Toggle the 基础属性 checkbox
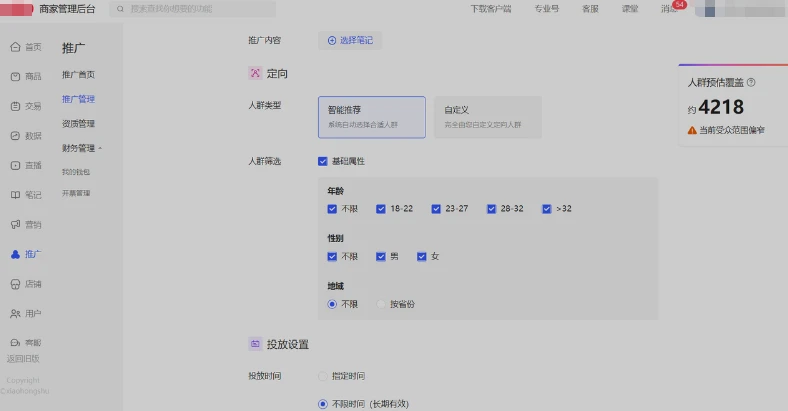The height and width of the screenshot is (411, 788). pyautogui.click(x=323, y=161)
